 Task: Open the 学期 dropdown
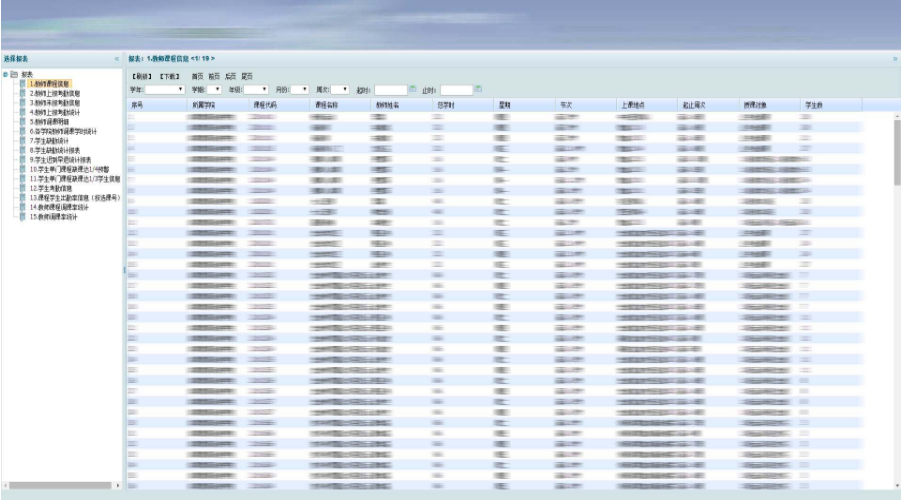pos(214,89)
